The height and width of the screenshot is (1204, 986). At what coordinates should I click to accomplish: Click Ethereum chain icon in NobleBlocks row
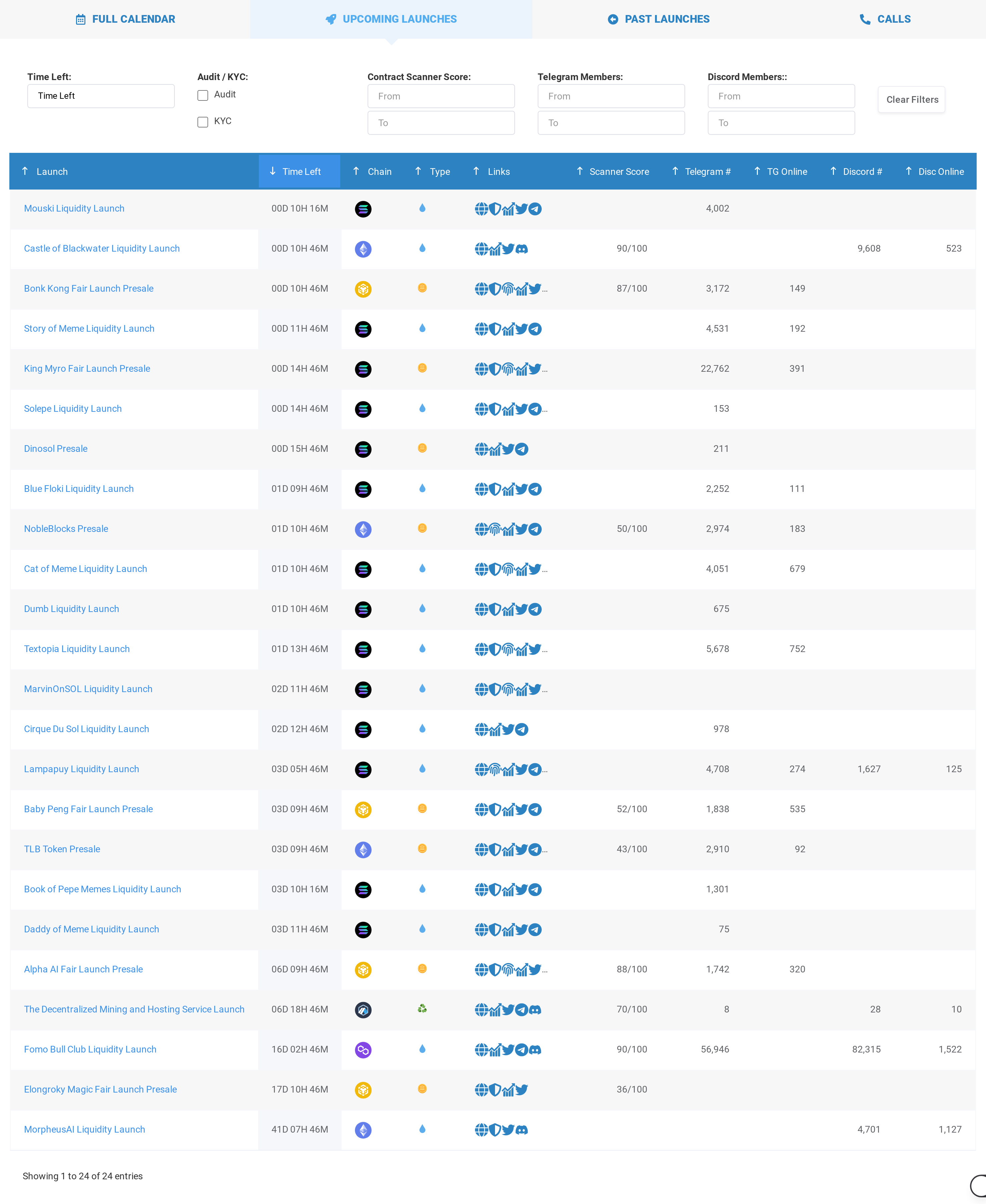point(363,530)
